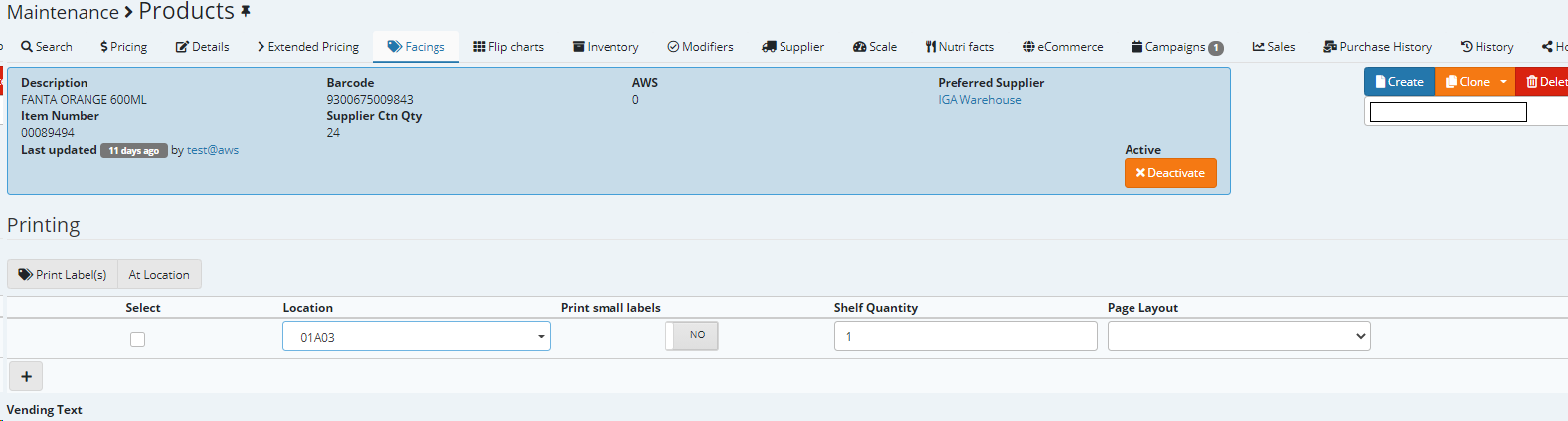Open the eCommerce globe tab
This screenshot has height=421, width=1568.
[1063, 47]
